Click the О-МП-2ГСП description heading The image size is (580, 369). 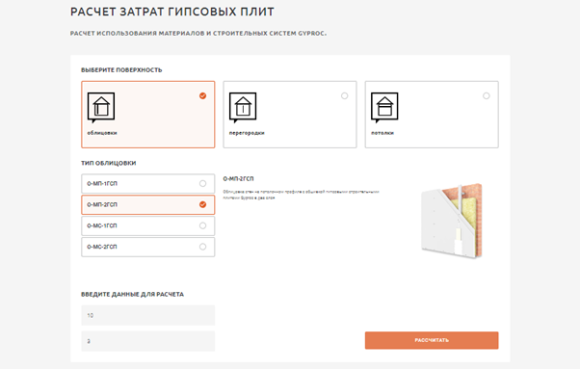pyautogui.click(x=238, y=179)
